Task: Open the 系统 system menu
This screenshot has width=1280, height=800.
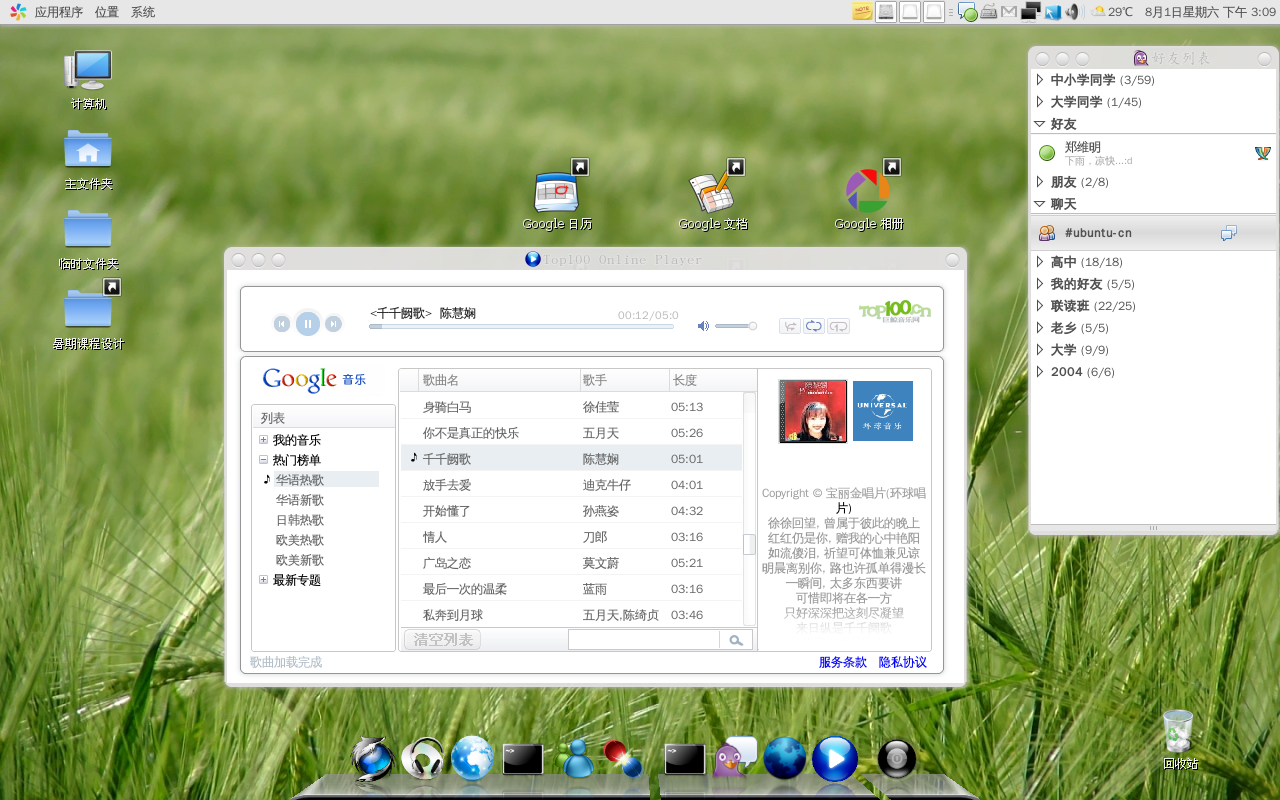Action: click(x=143, y=12)
